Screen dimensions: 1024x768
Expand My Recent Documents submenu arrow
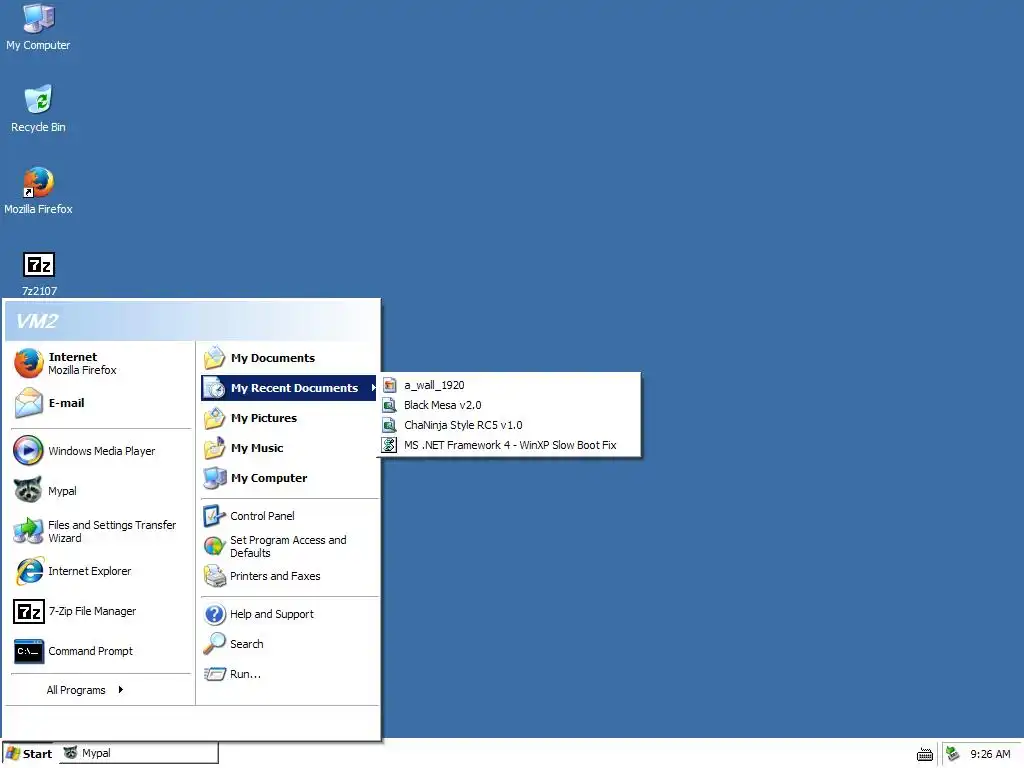click(x=373, y=388)
